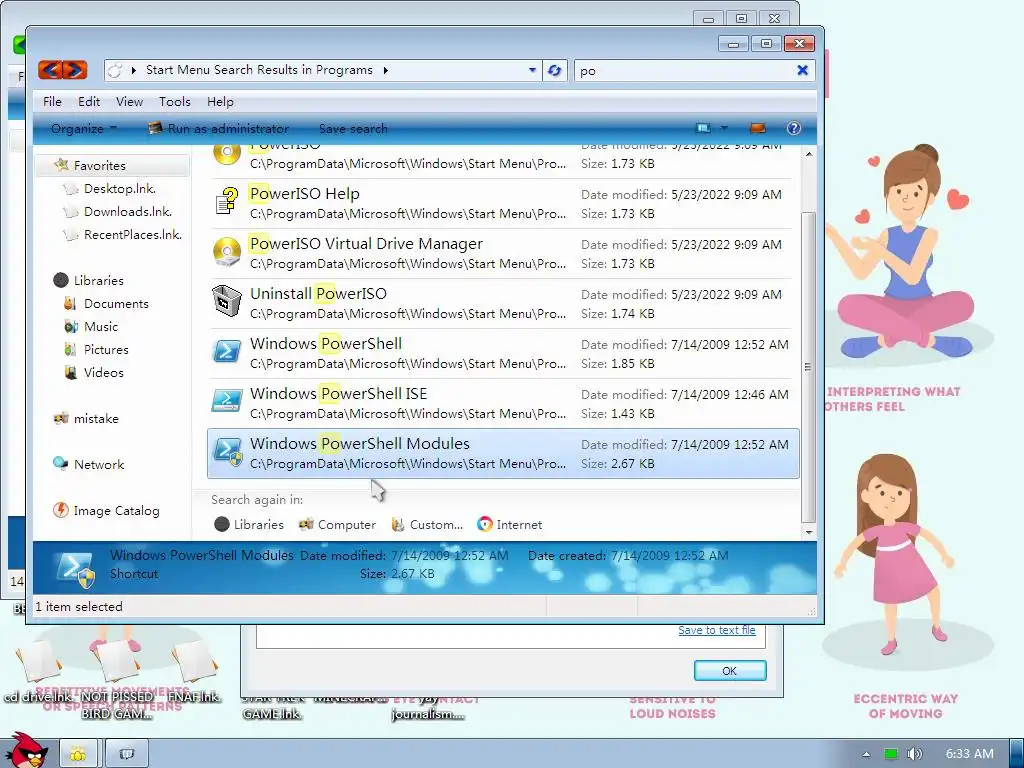This screenshot has height=768, width=1024.
Task: Click the forward navigation arrow
Action: [75, 70]
